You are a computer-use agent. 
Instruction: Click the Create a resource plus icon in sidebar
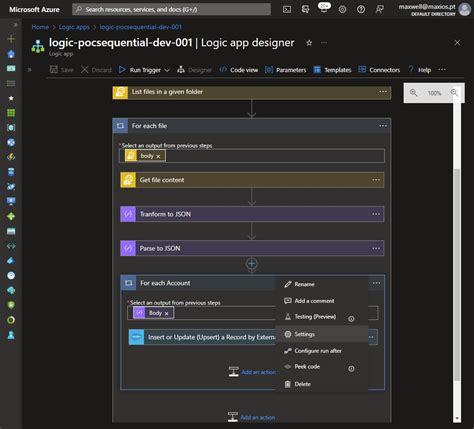point(11,39)
